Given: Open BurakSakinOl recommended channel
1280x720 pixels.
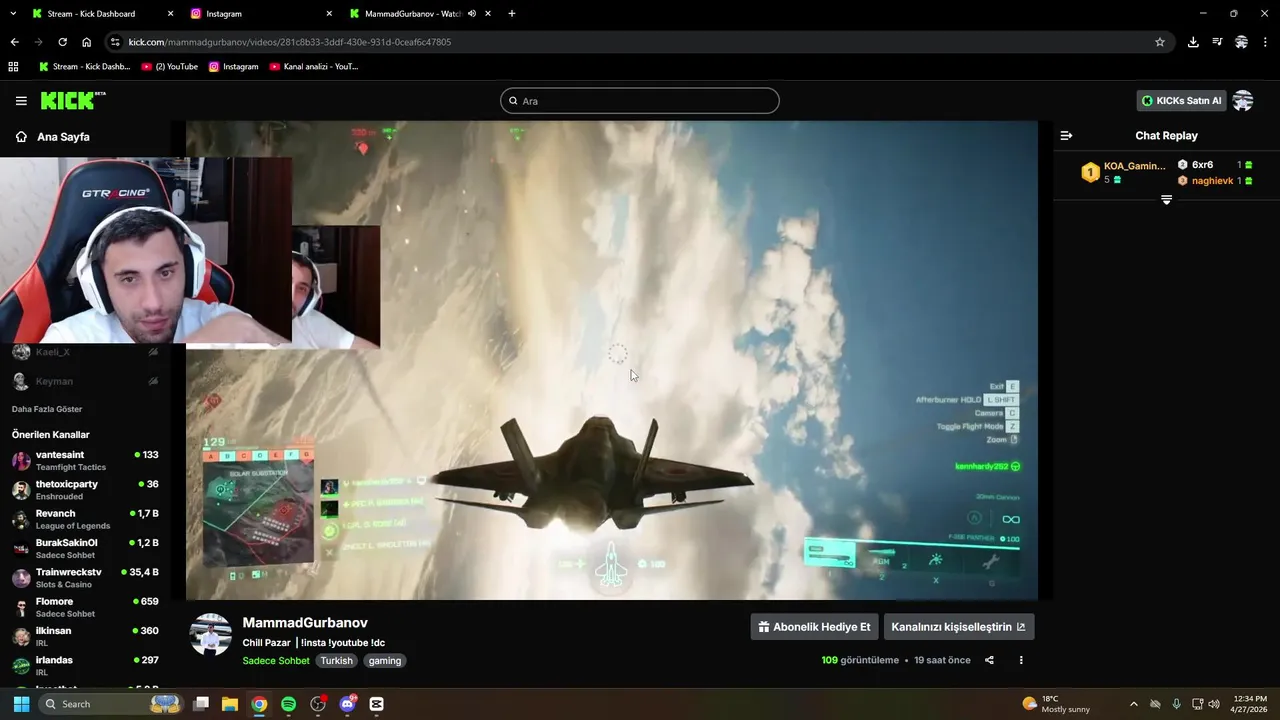Looking at the screenshot, I should (85, 549).
